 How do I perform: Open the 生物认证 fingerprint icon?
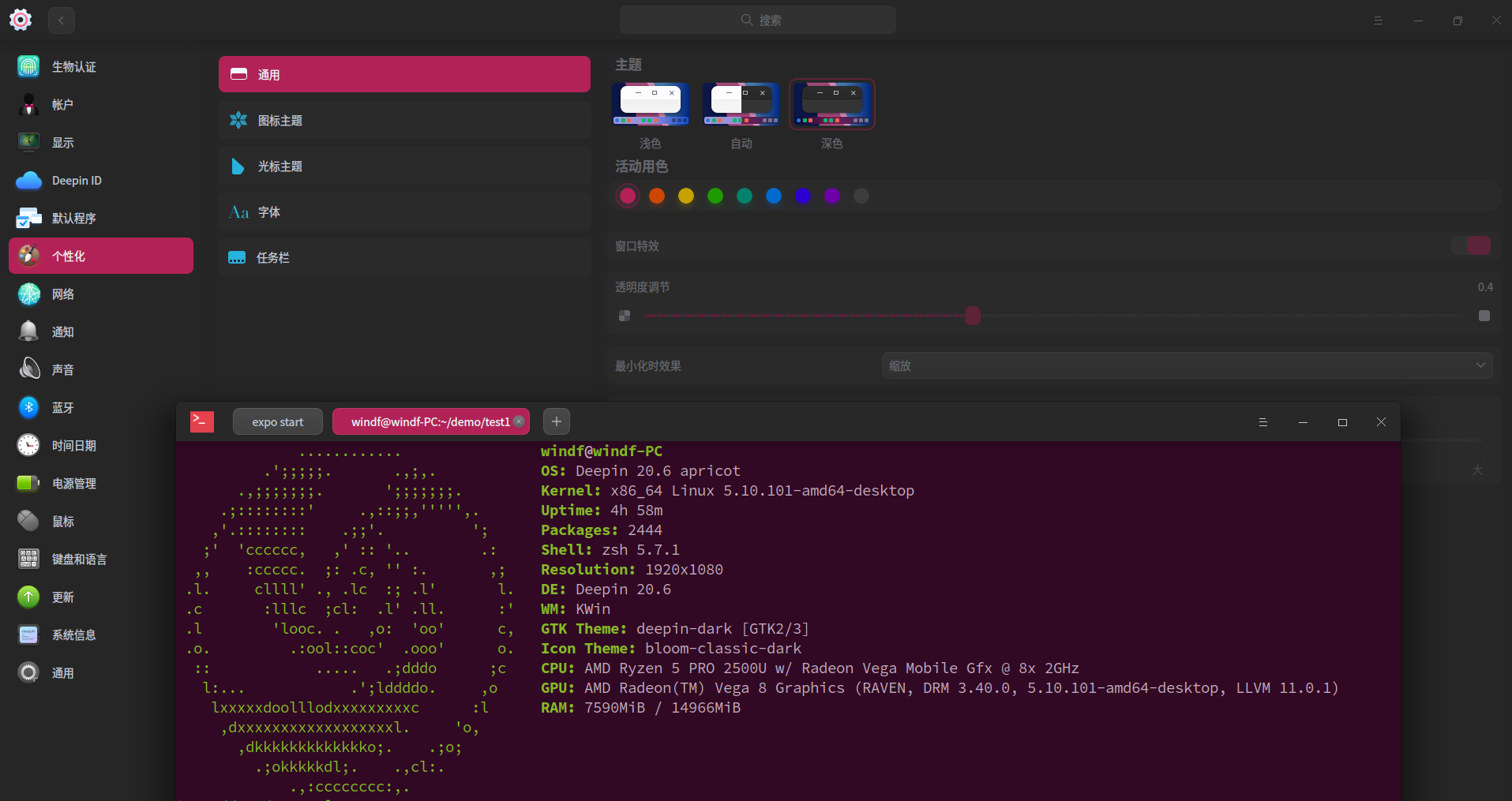click(28, 67)
